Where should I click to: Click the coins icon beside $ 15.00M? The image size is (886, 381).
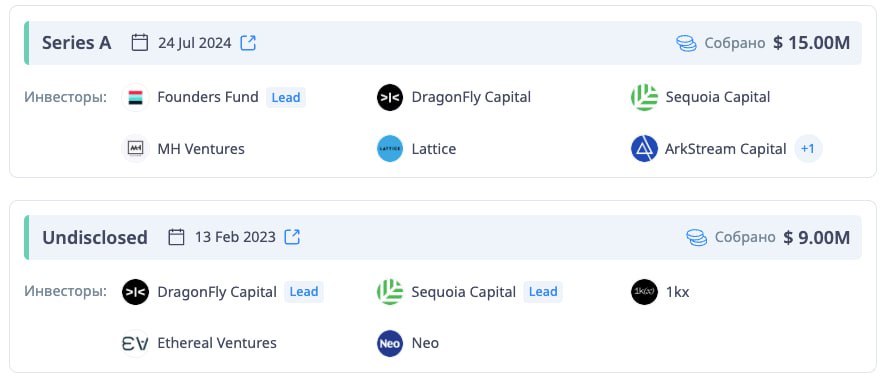tap(686, 44)
